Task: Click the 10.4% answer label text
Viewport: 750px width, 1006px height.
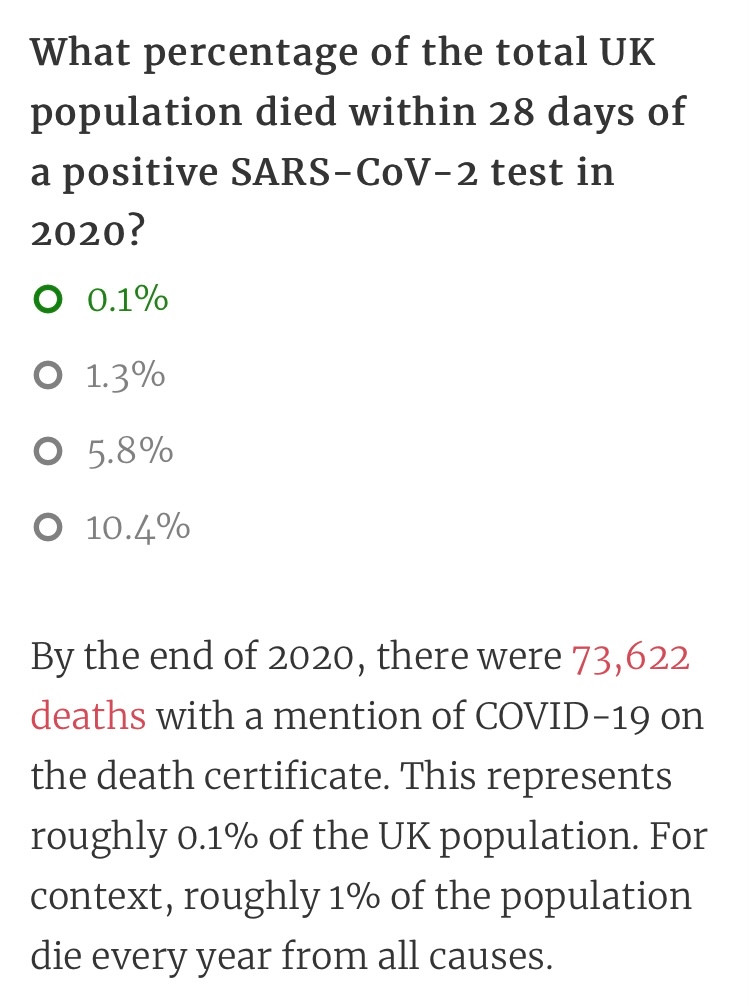Action: (139, 527)
